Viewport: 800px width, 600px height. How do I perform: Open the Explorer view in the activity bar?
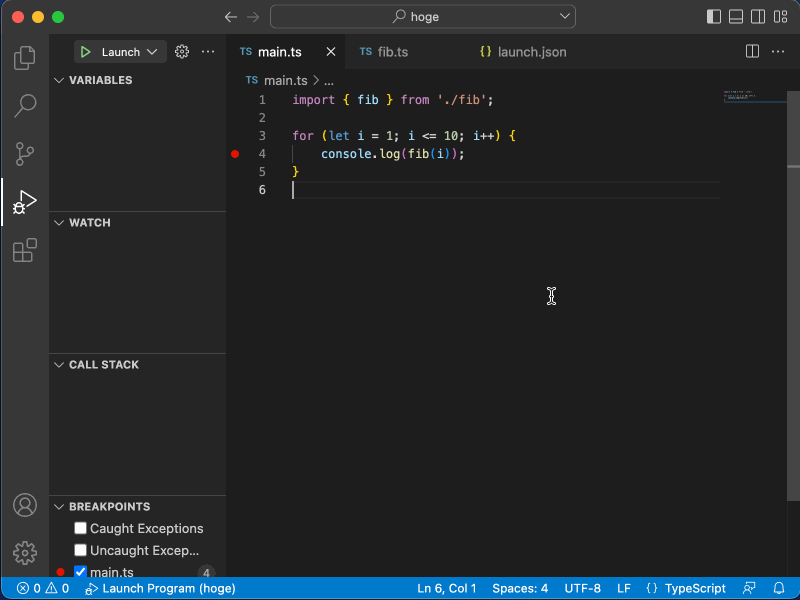tap(24, 57)
